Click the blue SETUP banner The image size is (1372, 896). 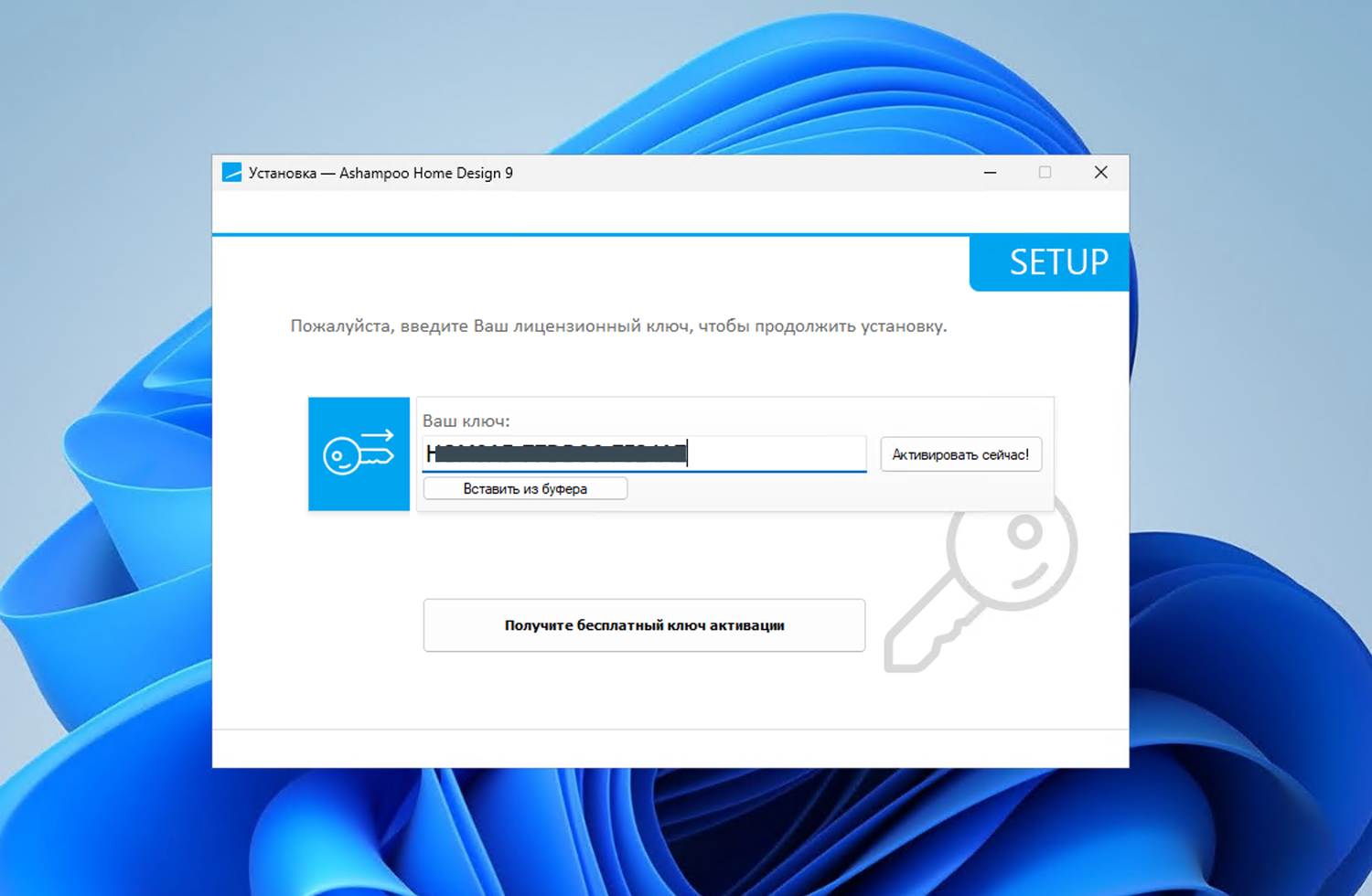click(1049, 263)
